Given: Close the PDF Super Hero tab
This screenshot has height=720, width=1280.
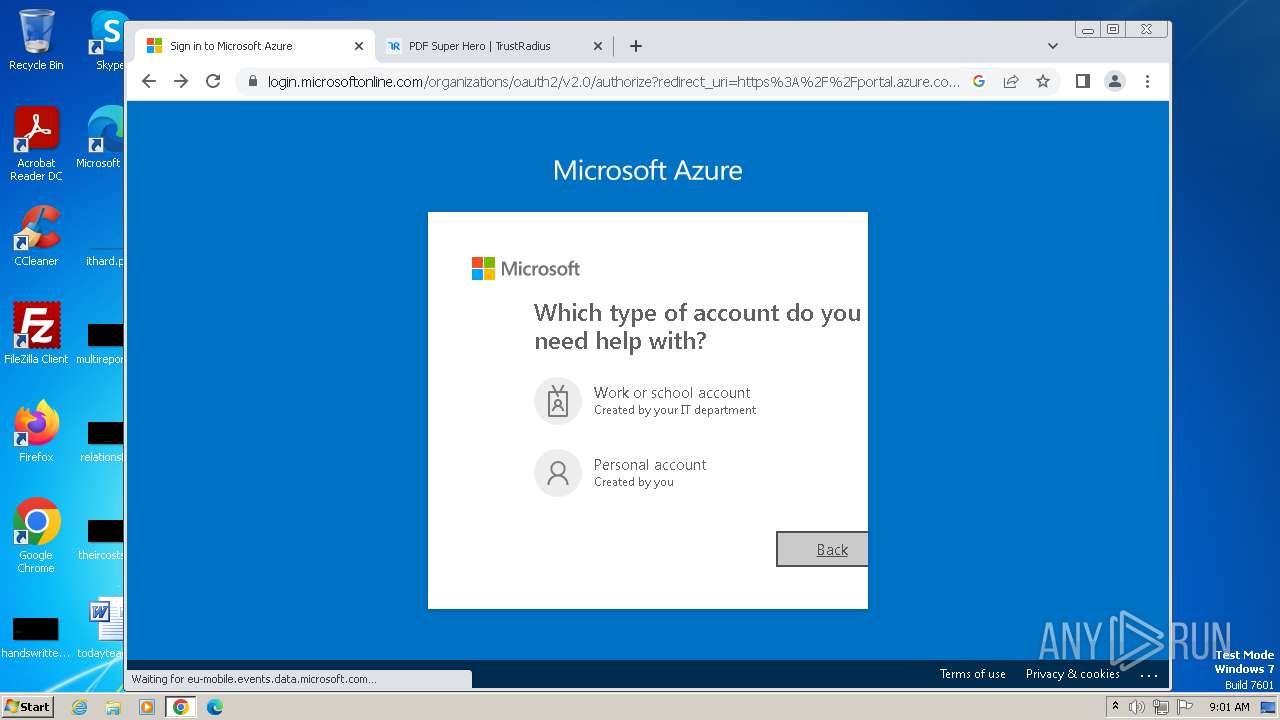Looking at the screenshot, I should pyautogui.click(x=598, y=46).
